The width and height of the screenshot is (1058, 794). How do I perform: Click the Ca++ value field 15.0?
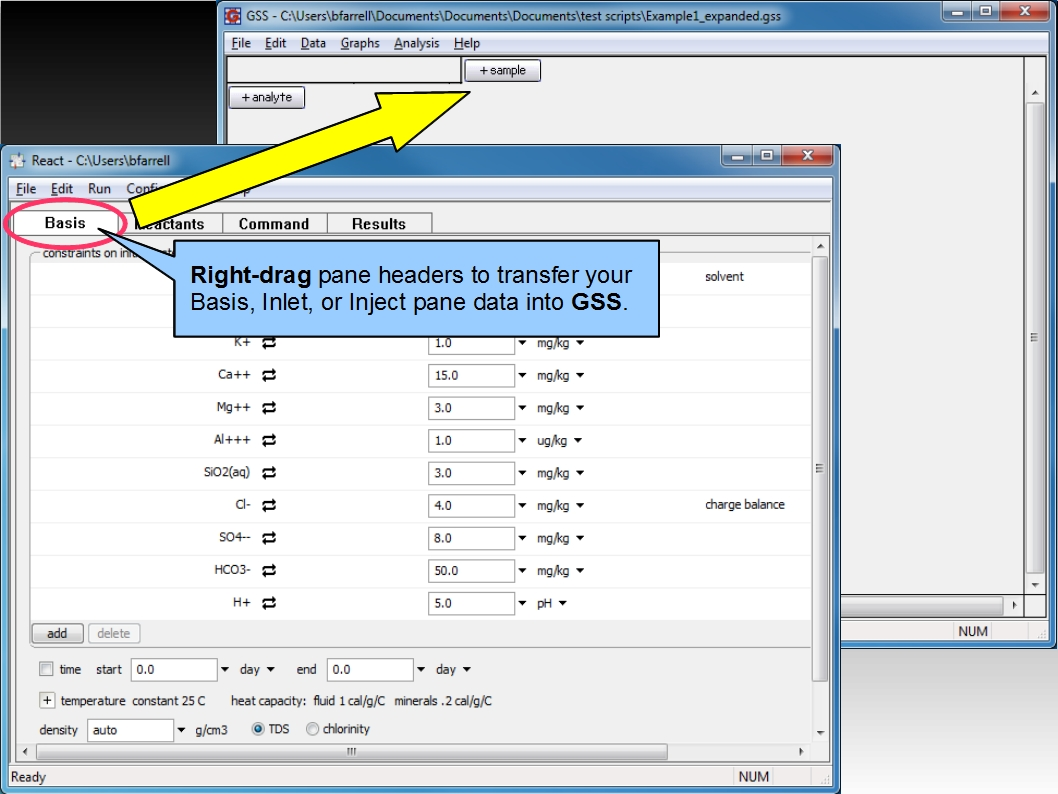(471, 376)
